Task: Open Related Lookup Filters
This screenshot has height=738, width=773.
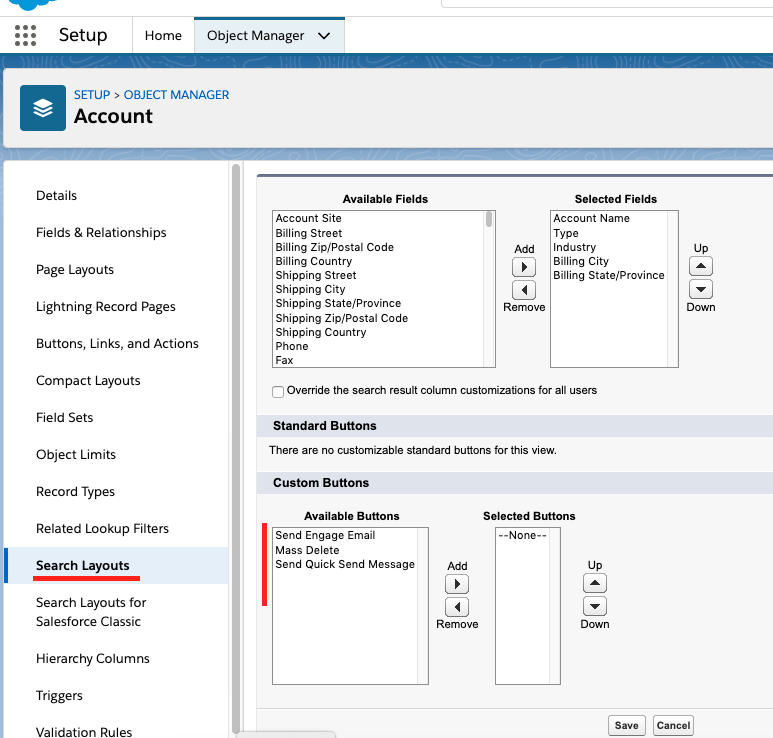Action: (x=103, y=528)
